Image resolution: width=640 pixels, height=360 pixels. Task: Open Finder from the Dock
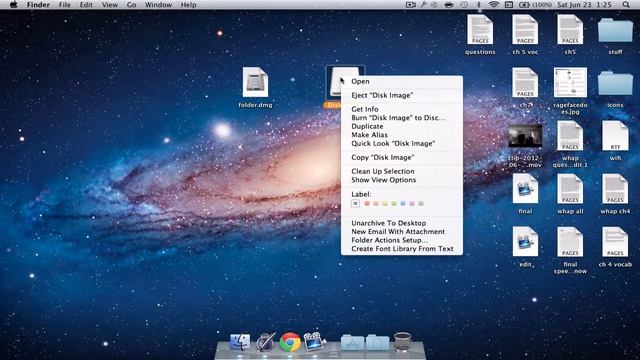(240, 342)
